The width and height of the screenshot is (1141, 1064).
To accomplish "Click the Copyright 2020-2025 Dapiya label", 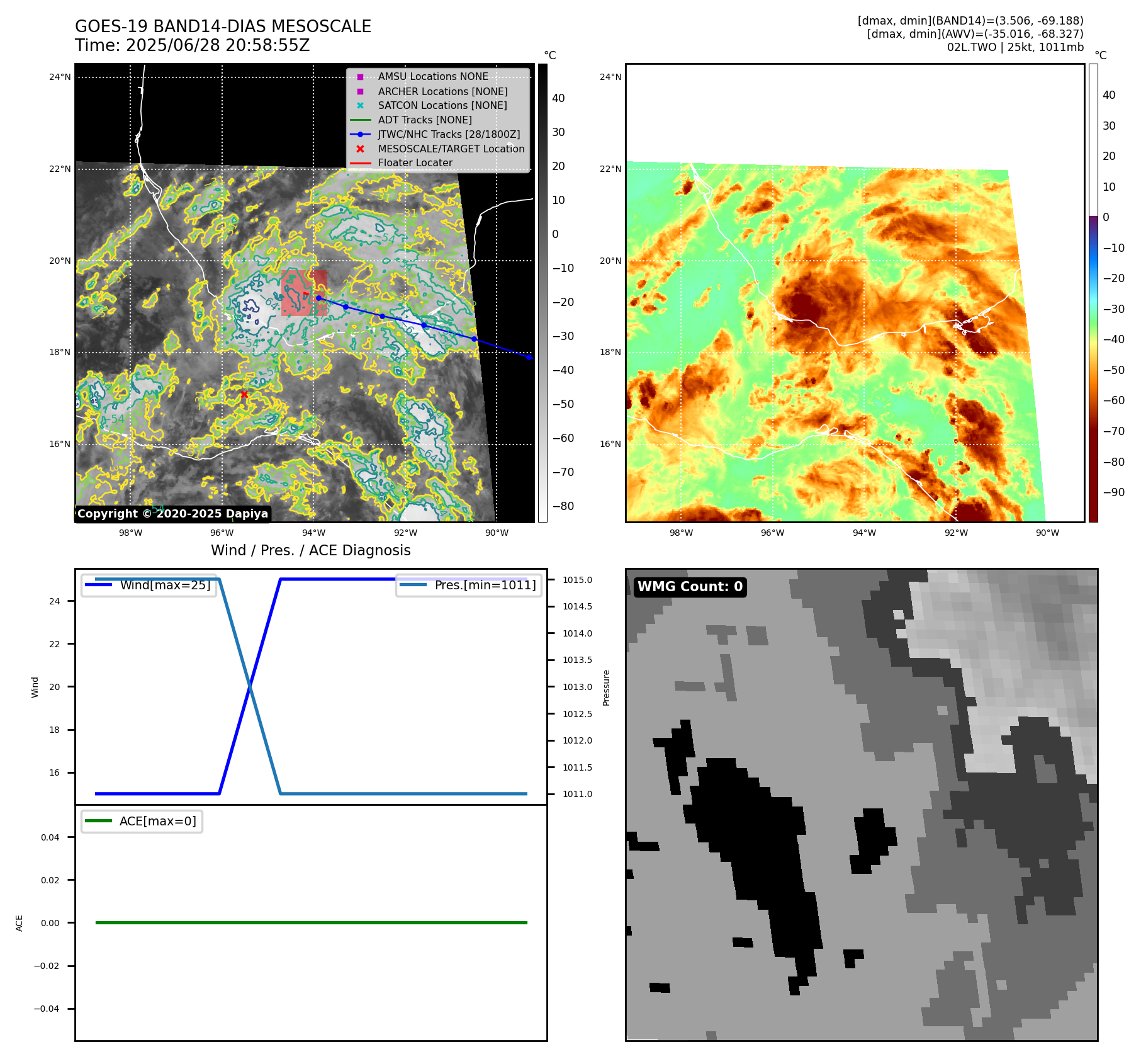I will point(173,514).
